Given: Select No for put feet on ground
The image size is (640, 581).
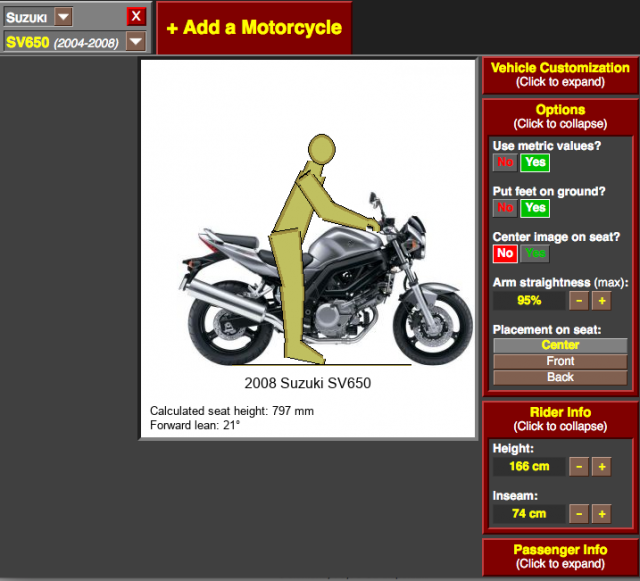Looking at the screenshot, I should tap(505, 207).
